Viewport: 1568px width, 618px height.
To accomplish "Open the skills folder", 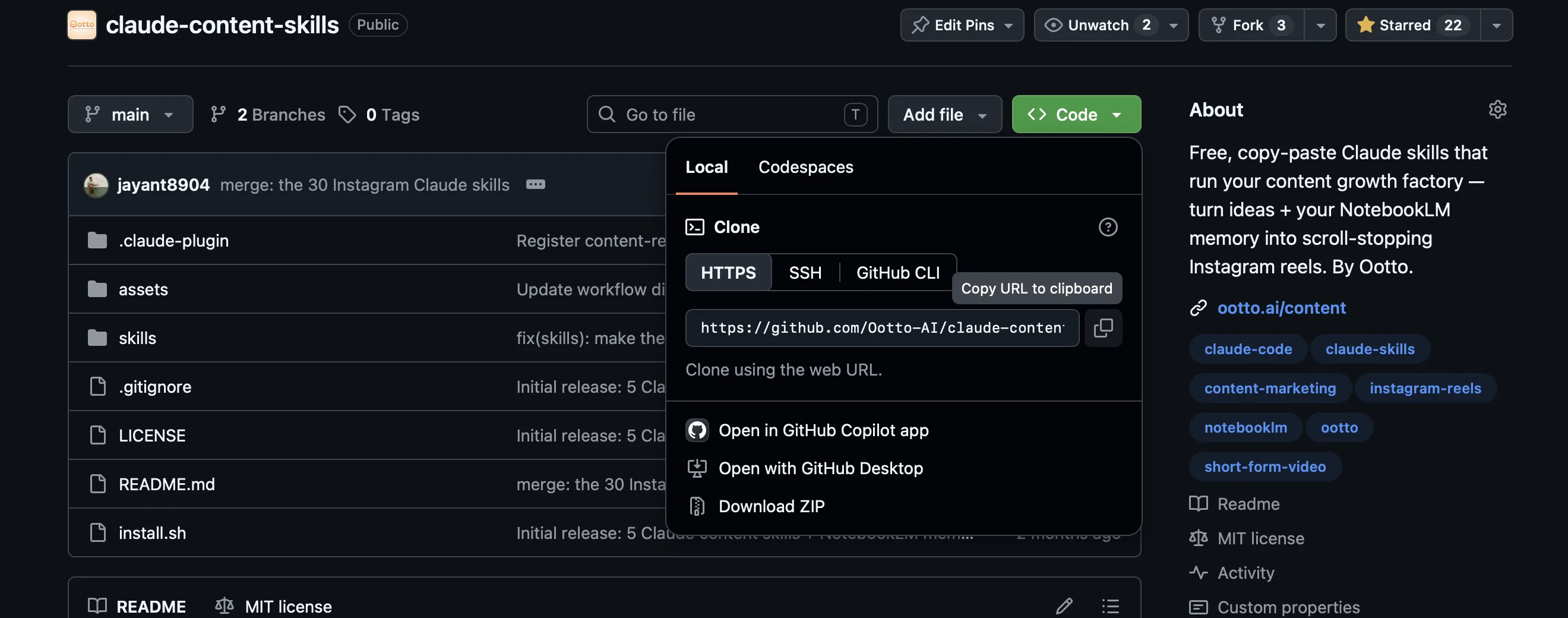I will click(x=137, y=338).
